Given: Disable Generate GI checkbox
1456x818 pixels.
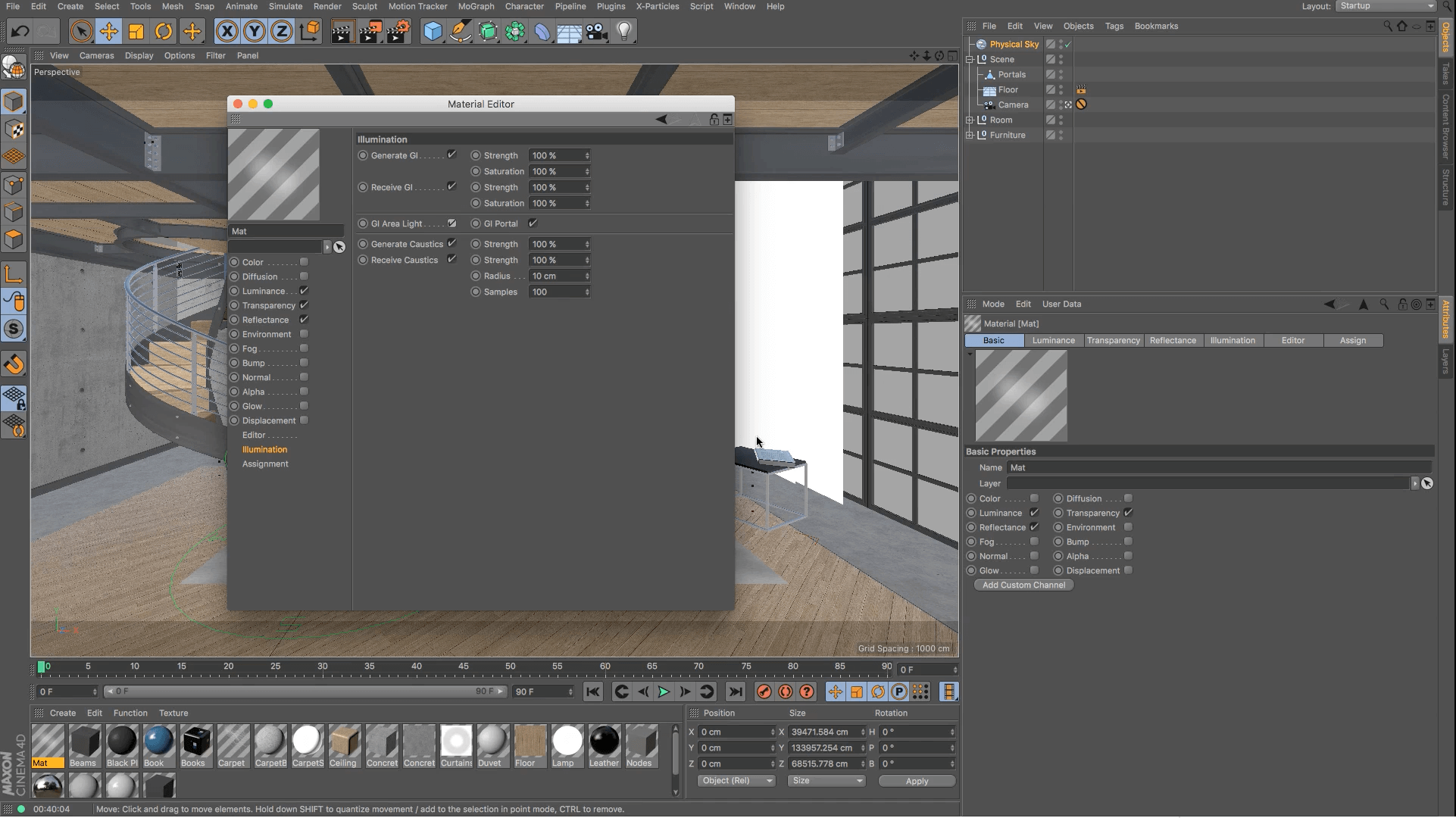Looking at the screenshot, I should 451,155.
